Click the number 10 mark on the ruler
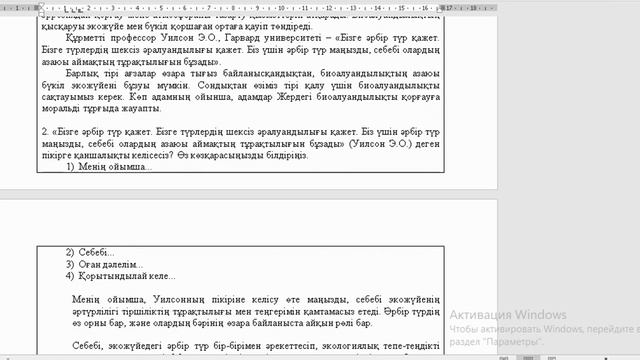 [281, 8]
